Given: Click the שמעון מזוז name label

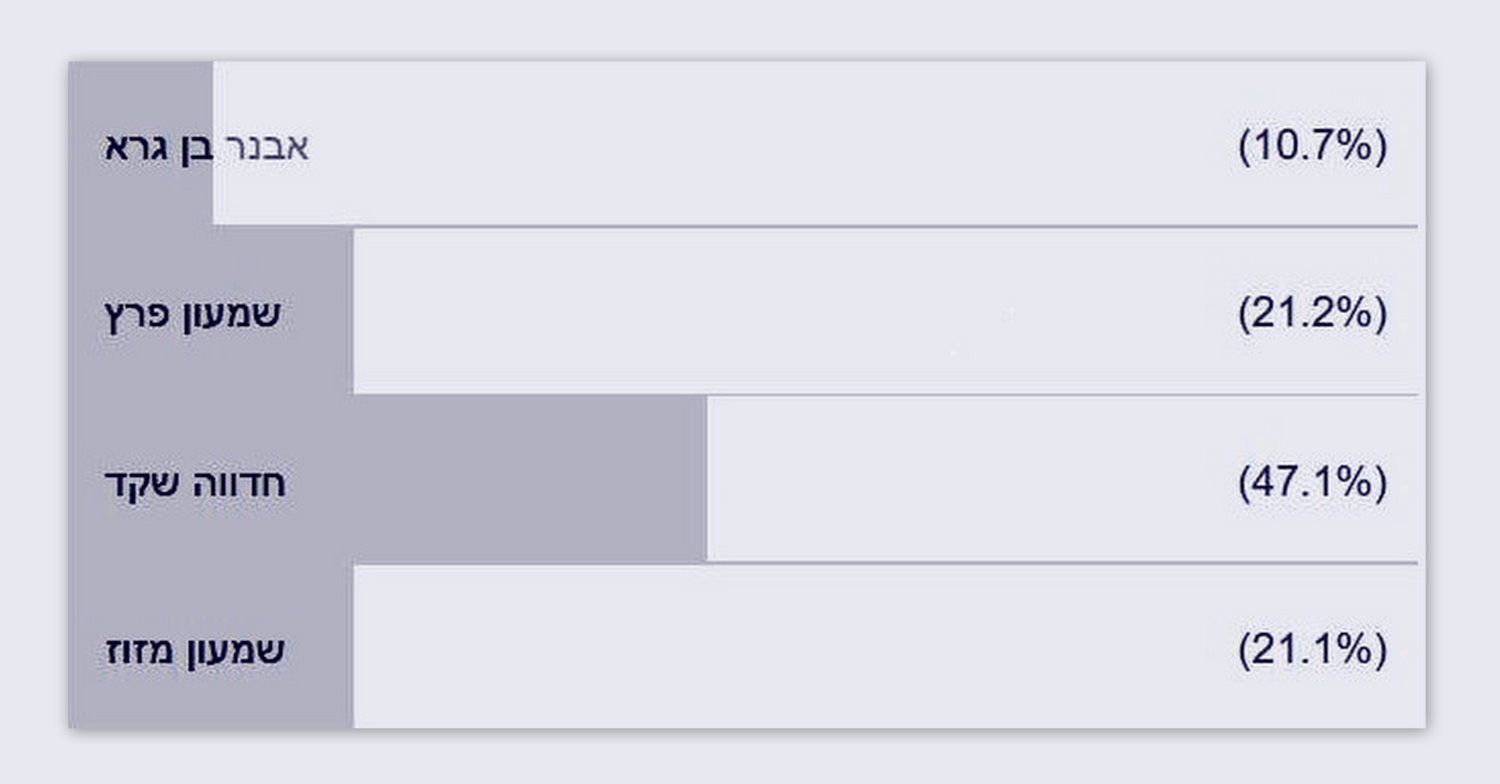Looking at the screenshot, I should click(195, 651).
